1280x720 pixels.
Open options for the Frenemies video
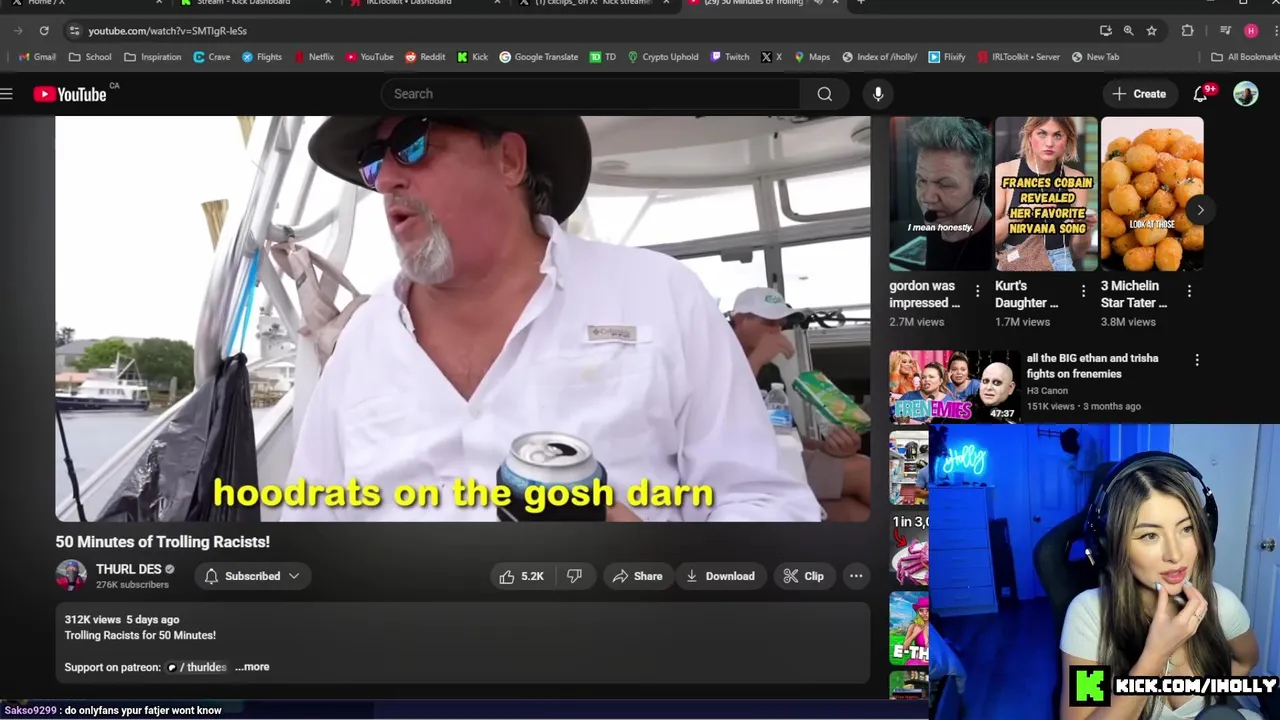[x=1197, y=359]
